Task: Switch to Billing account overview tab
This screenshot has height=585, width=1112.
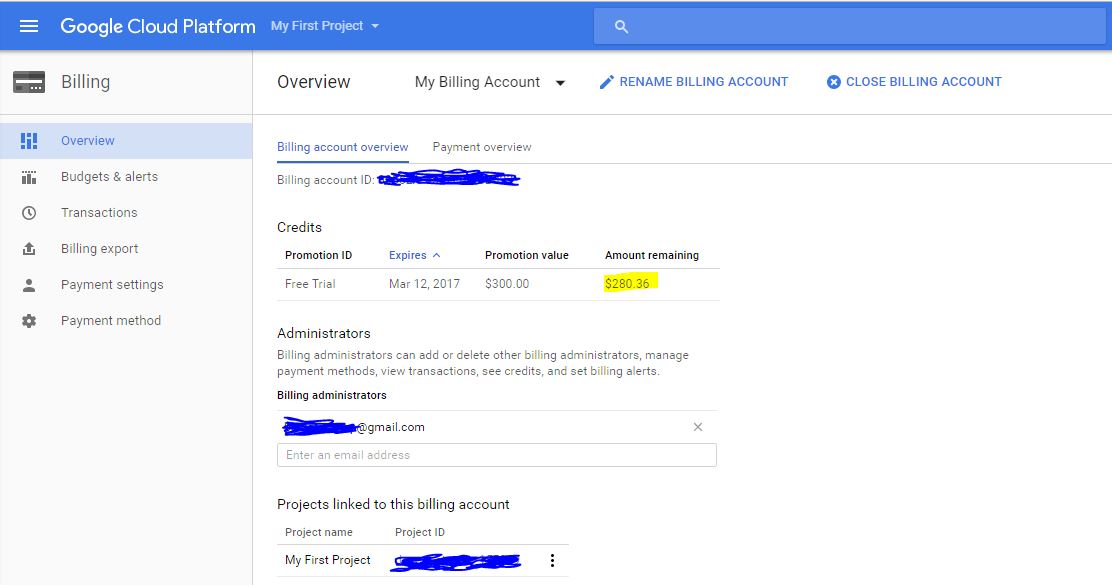Action: coord(343,147)
